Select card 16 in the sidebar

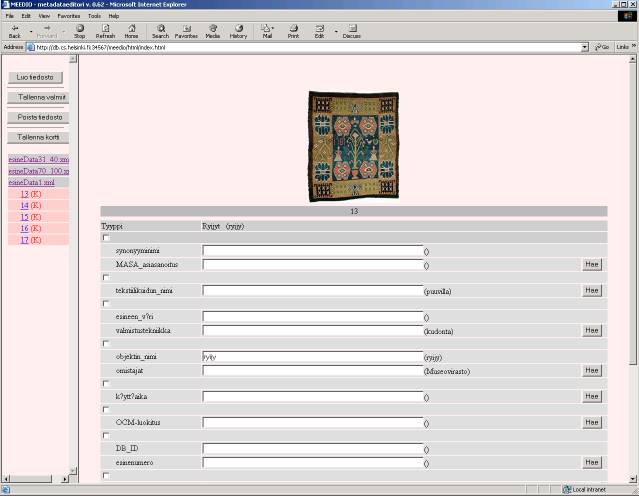pyautogui.click(x=24, y=229)
